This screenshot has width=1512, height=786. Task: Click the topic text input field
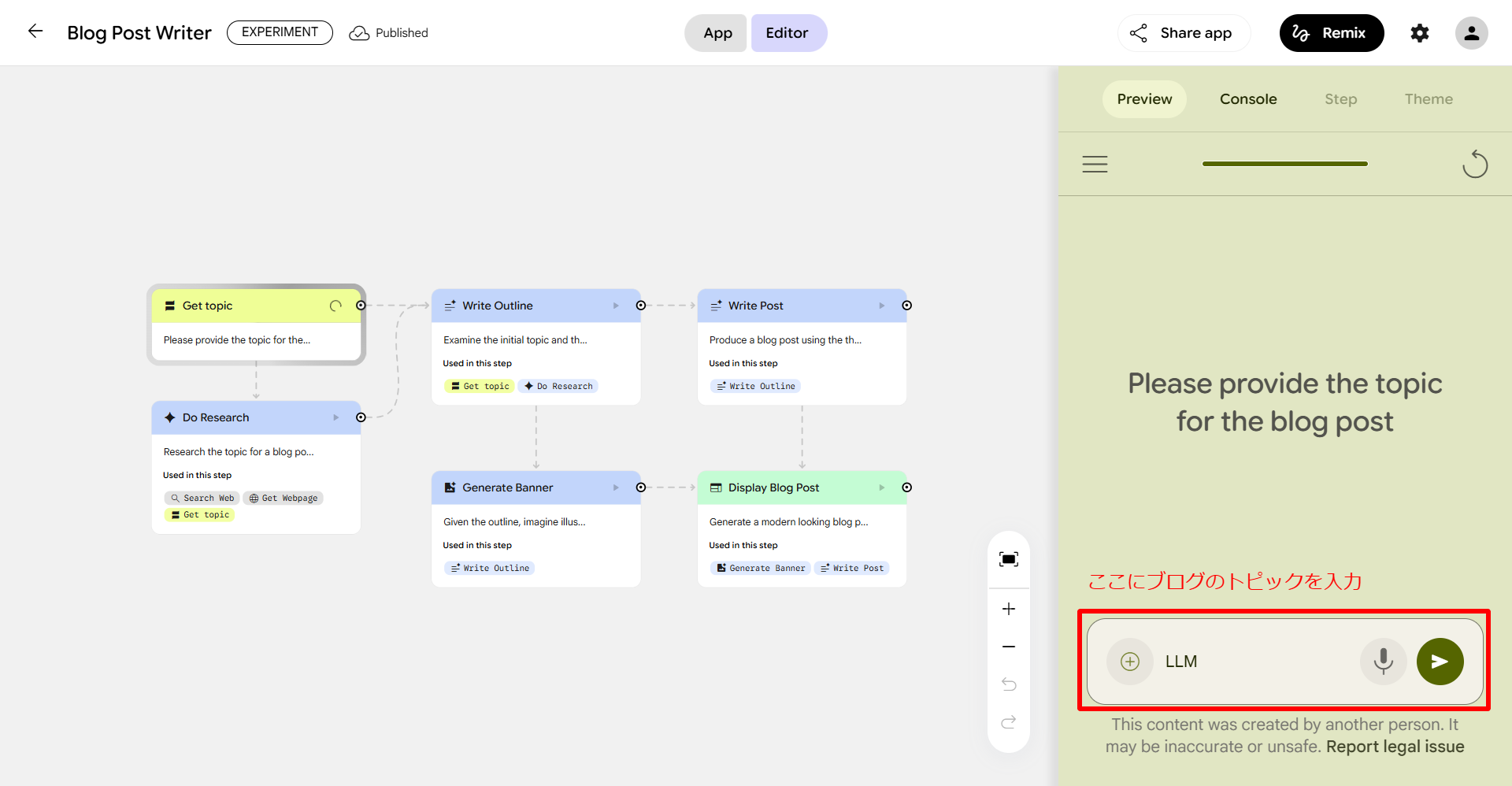pos(1256,662)
